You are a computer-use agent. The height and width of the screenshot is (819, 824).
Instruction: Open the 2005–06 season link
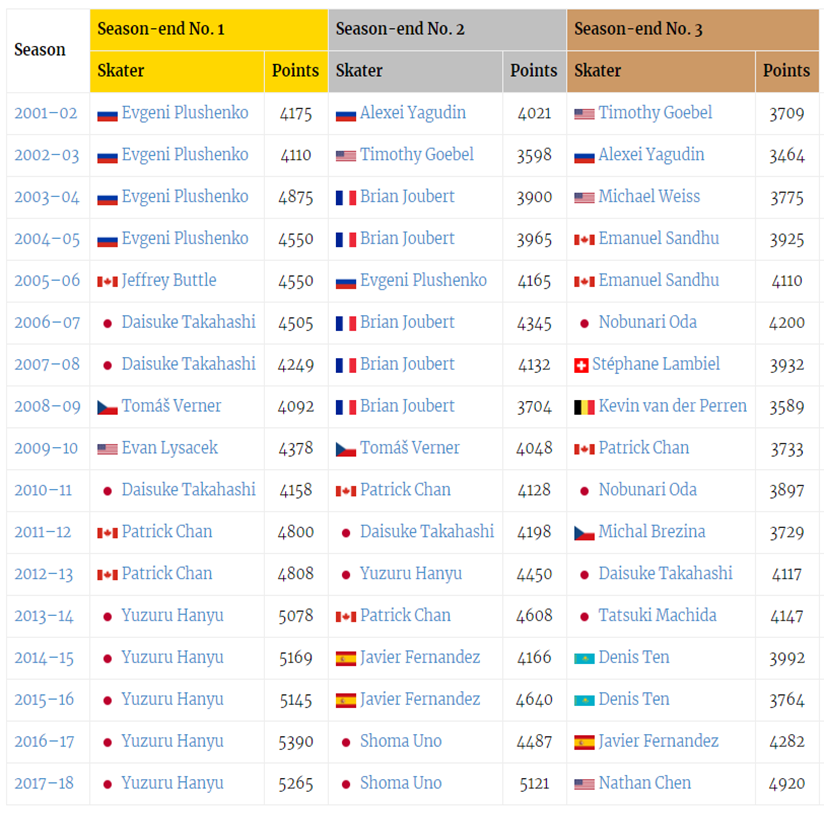pyautogui.click(x=46, y=281)
